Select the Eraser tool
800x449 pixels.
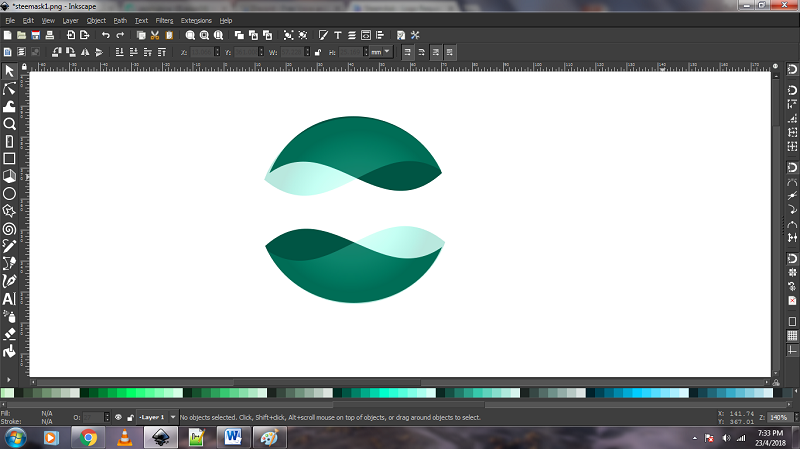(x=9, y=334)
